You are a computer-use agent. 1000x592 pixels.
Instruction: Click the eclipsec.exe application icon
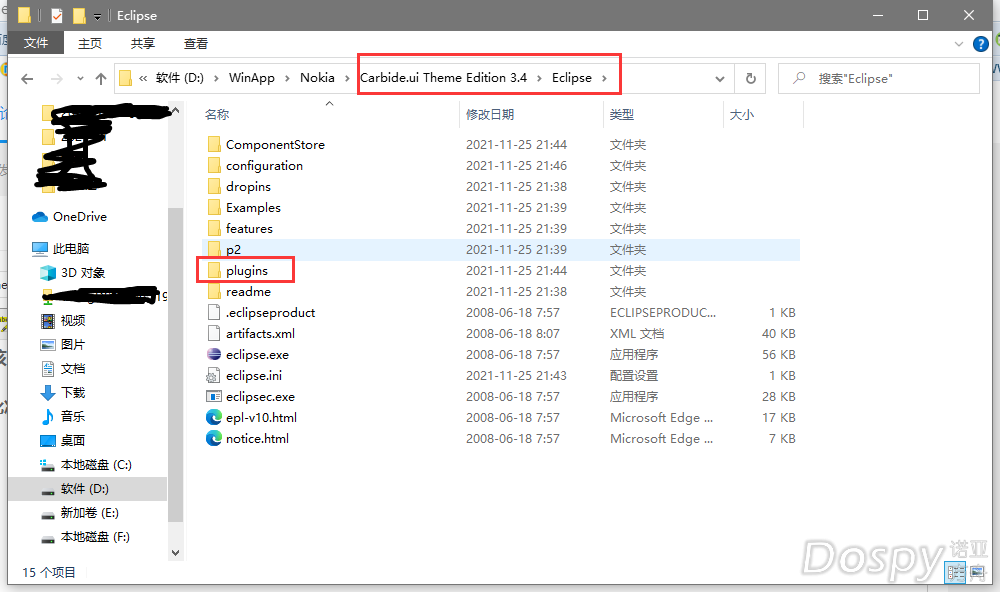[x=214, y=397]
